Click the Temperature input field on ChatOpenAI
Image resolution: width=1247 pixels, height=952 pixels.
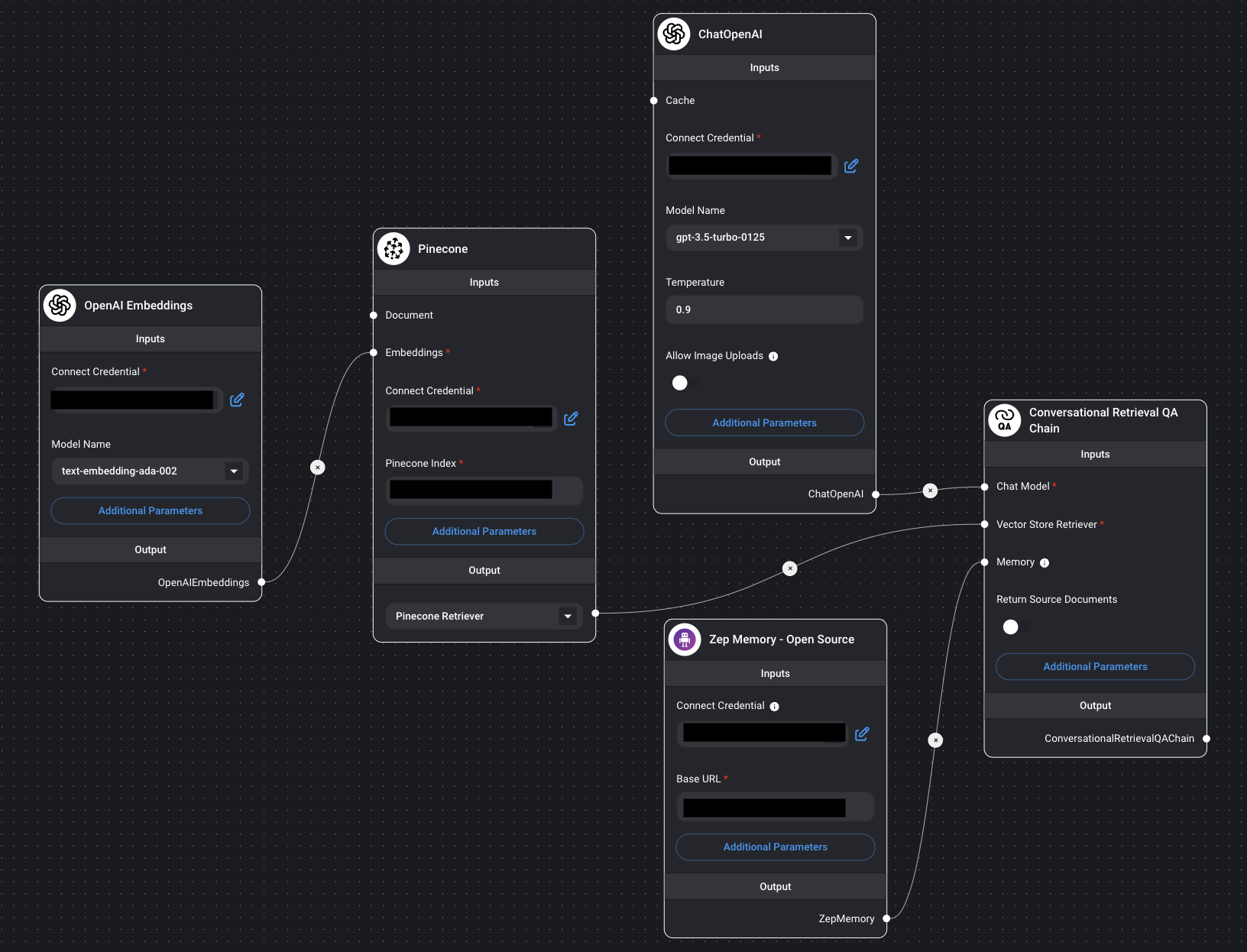click(764, 309)
